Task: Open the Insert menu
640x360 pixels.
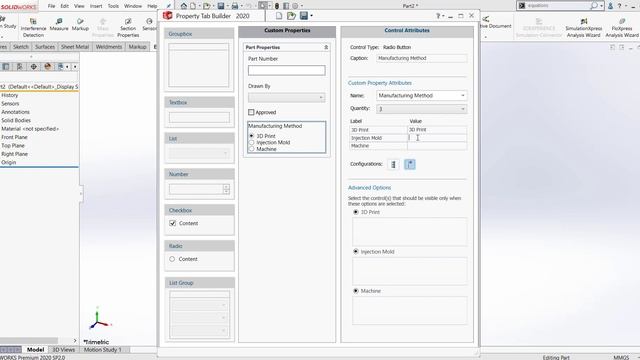Action: (96, 6)
